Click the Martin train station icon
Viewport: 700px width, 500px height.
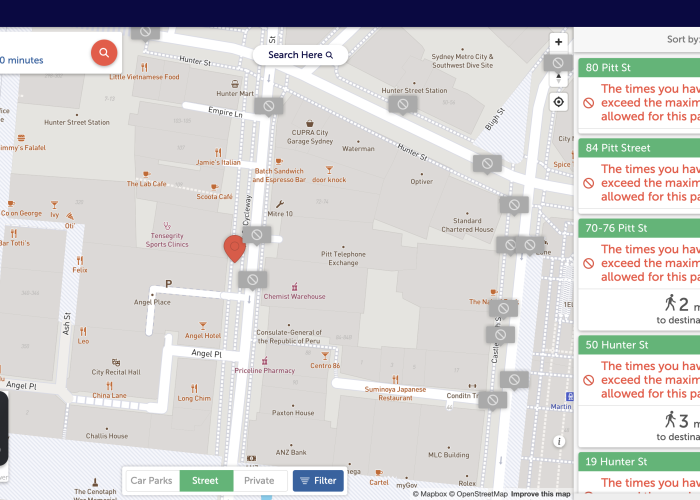pyautogui.click(x=570, y=396)
